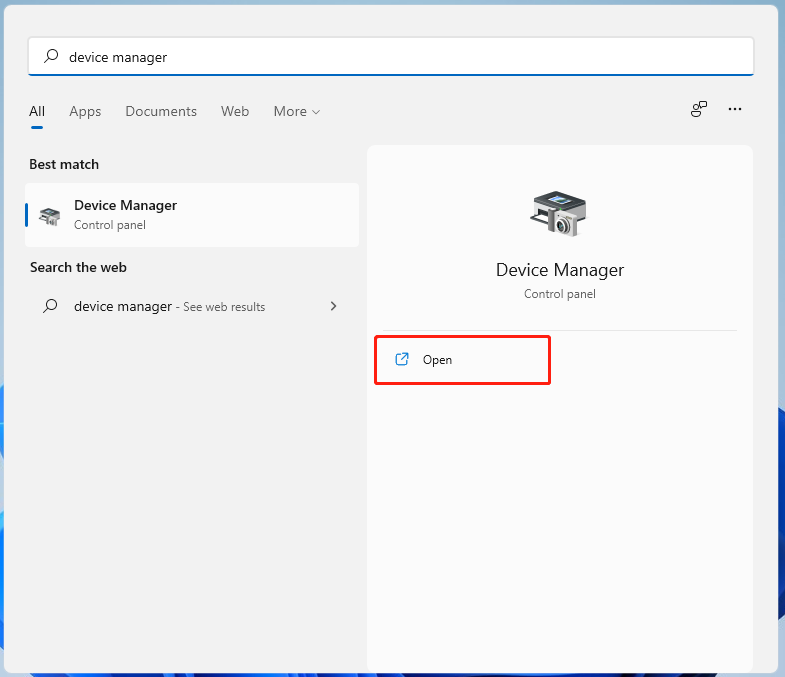Click the device manager search input field
The width and height of the screenshot is (785, 677).
pyautogui.click(x=391, y=57)
